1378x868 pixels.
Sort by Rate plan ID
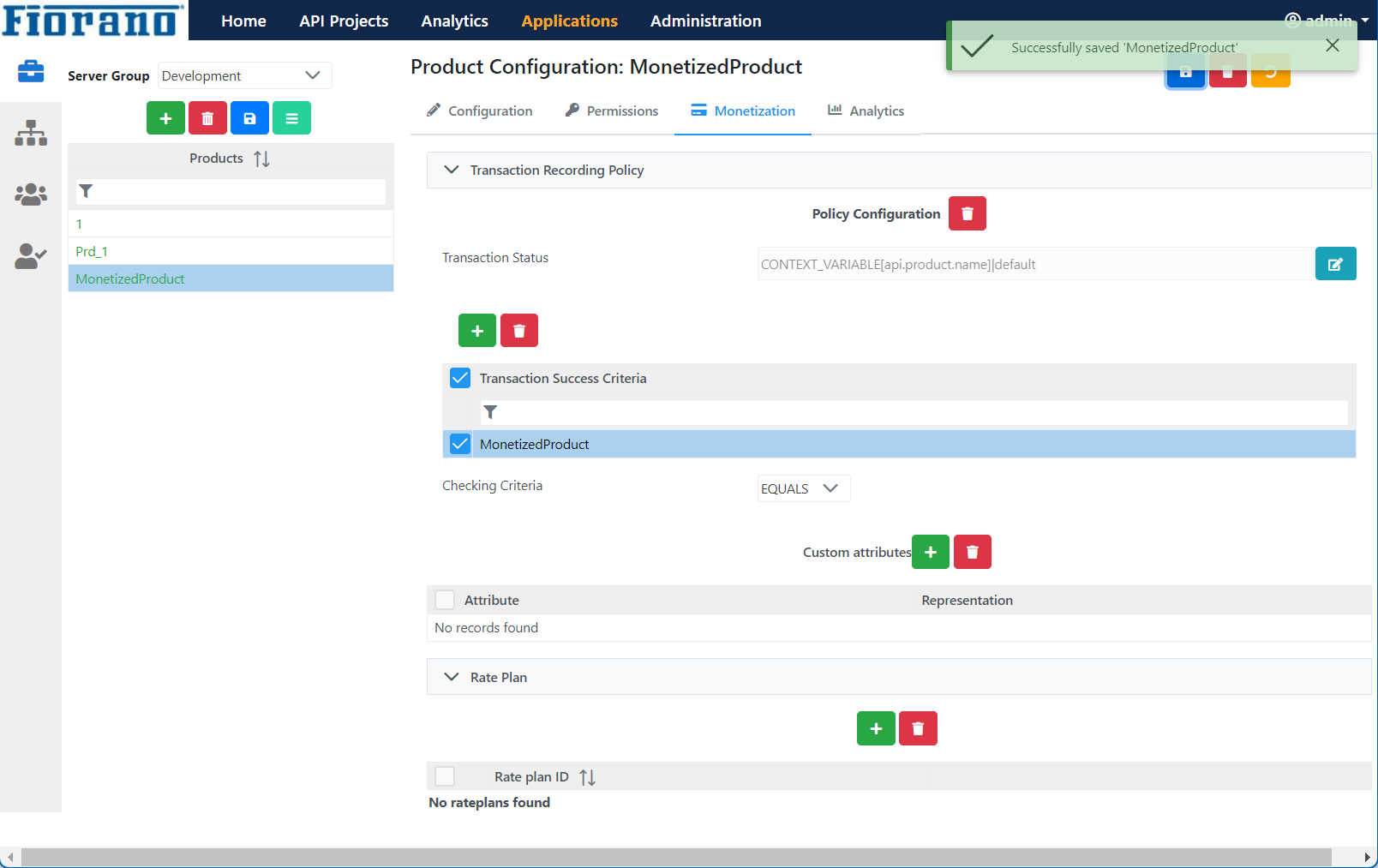coord(587,777)
